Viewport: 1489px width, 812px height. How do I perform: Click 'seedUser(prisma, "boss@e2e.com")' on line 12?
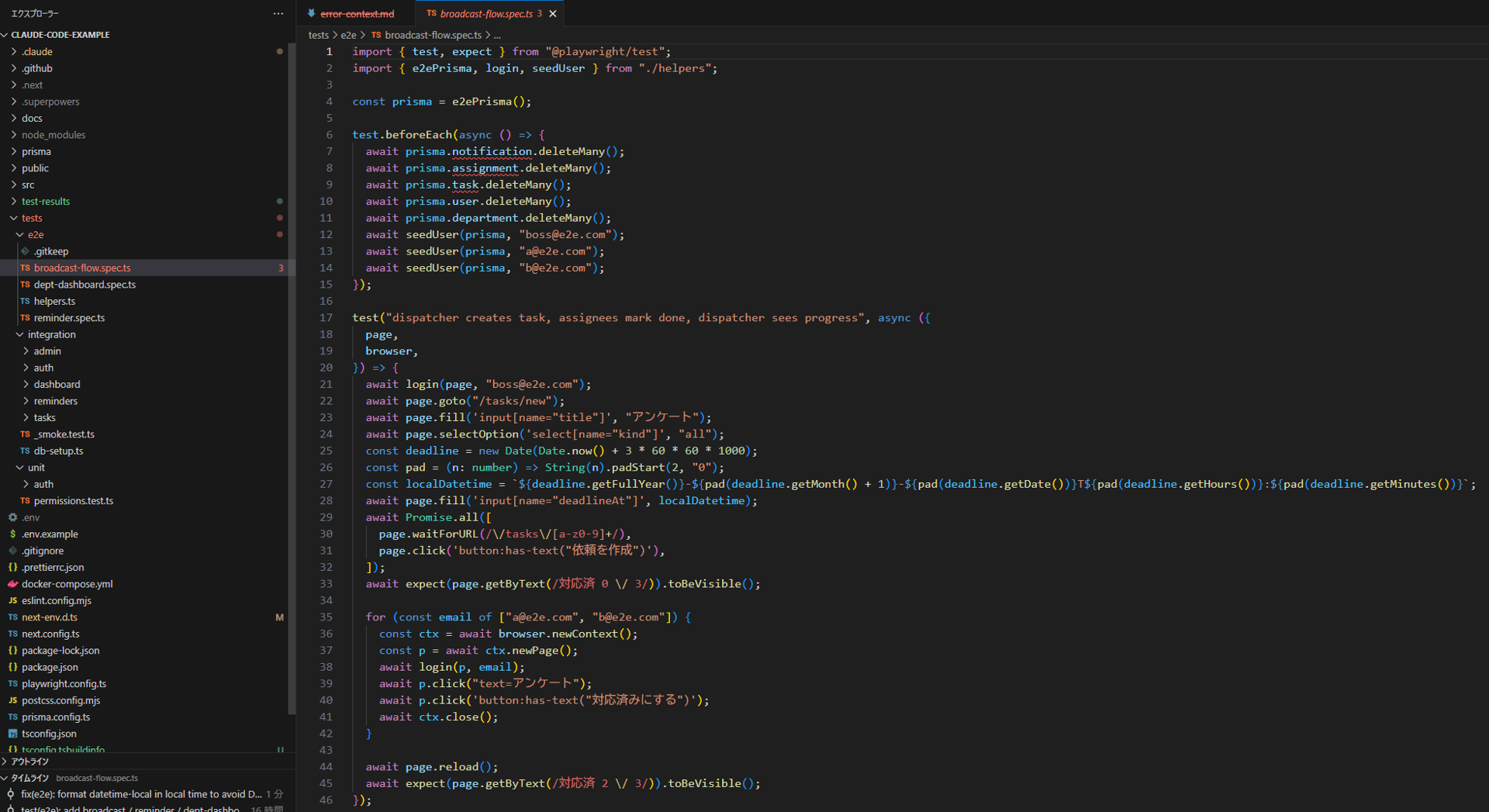pos(512,235)
